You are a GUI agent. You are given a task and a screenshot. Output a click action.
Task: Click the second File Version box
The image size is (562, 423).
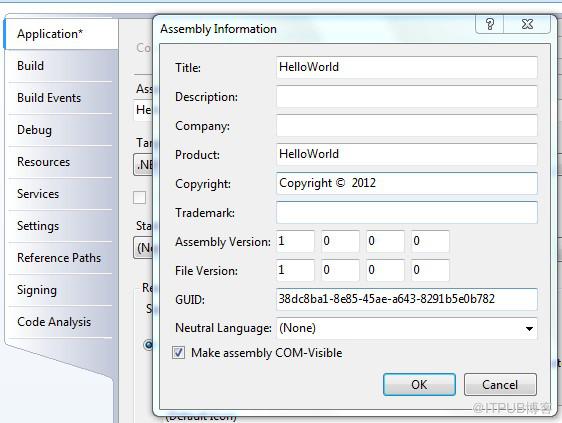click(x=340, y=270)
